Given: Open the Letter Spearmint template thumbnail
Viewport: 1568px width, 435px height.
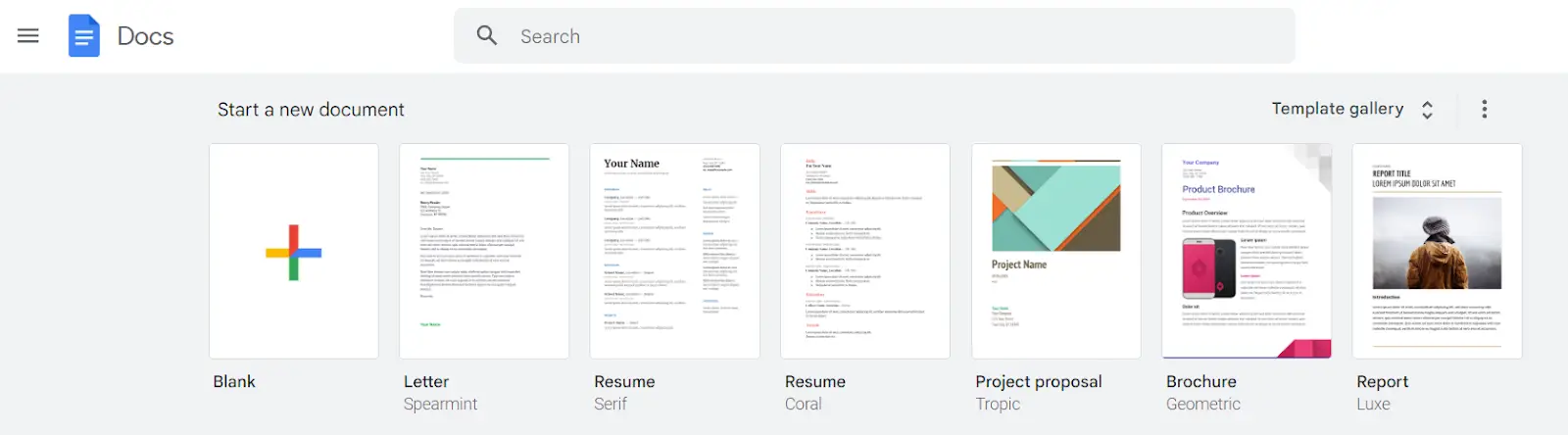Looking at the screenshot, I should (x=484, y=251).
